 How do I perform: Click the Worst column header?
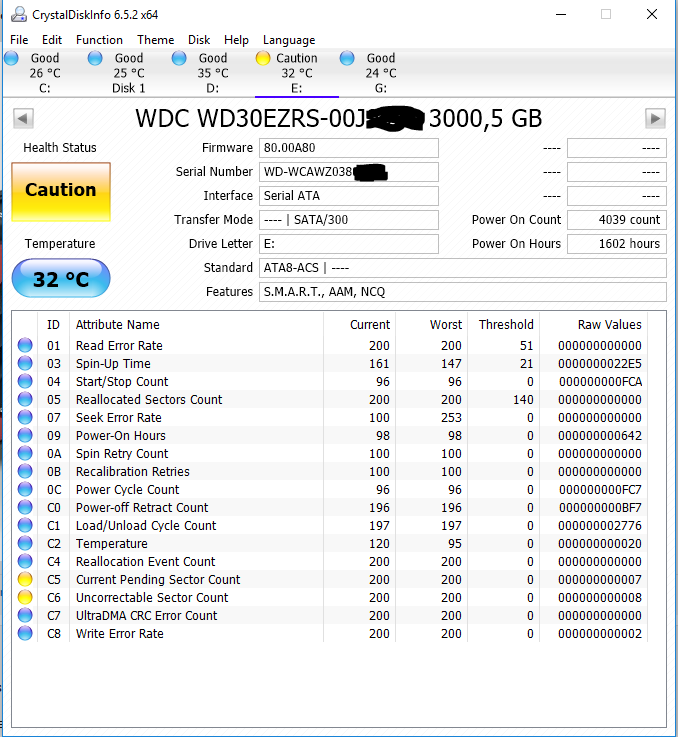(432, 325)
